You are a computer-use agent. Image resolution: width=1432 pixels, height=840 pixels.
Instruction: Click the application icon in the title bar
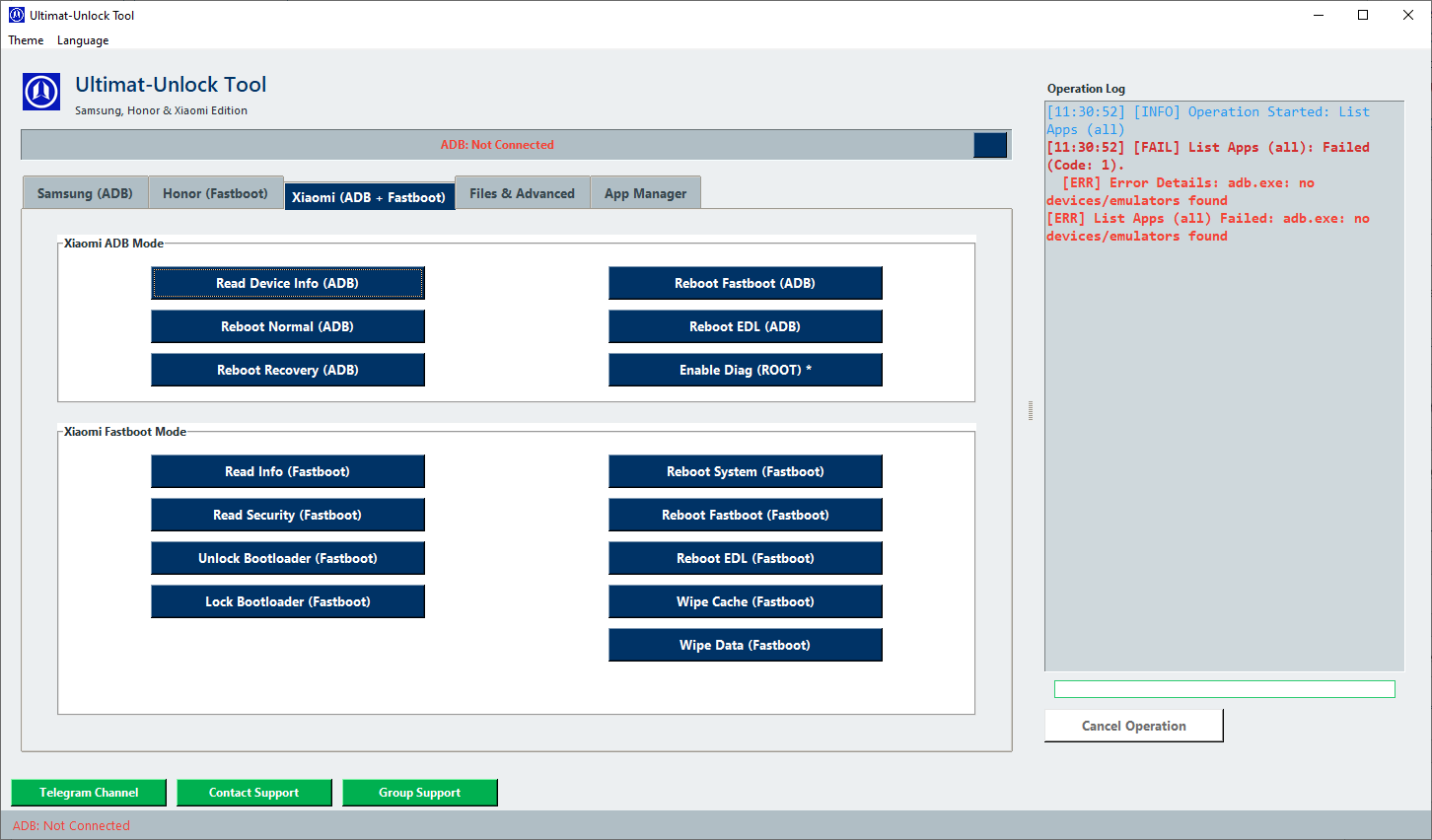pos(16,14)
